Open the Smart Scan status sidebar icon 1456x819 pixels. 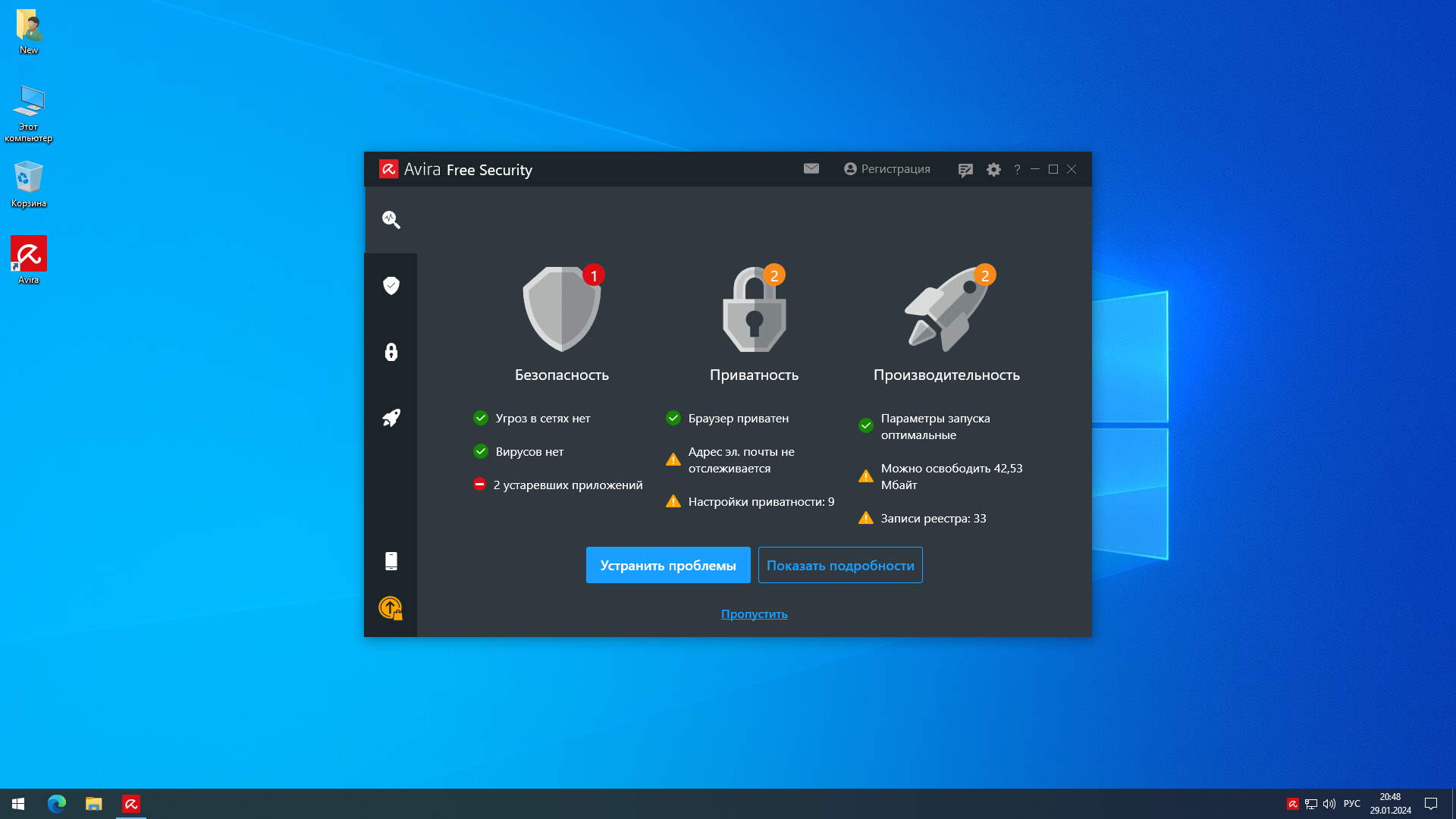tap(391, 220)
